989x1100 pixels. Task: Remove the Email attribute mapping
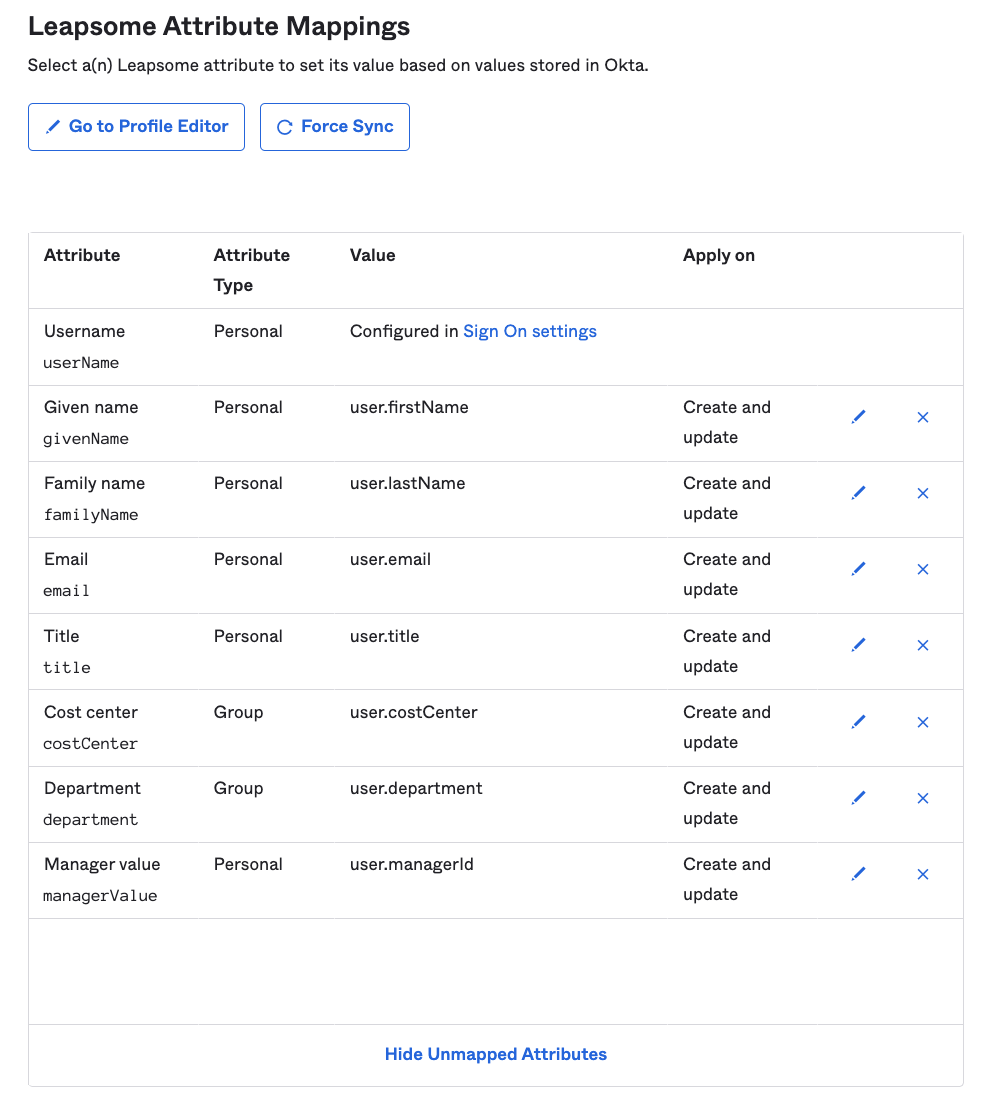point(923,569)
